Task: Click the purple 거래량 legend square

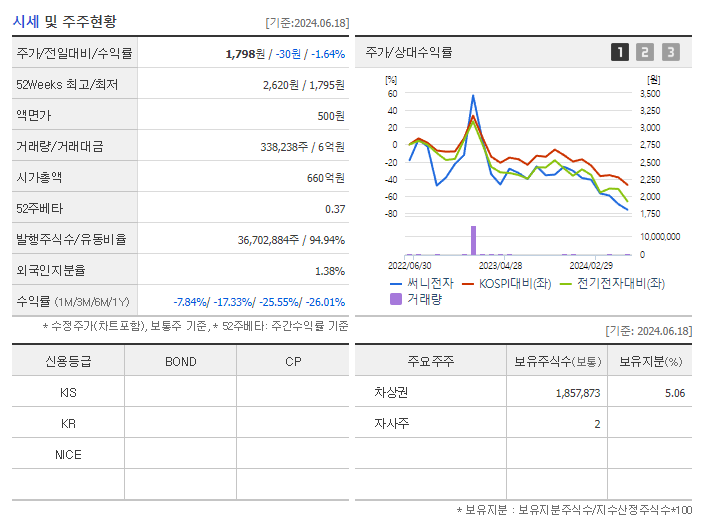Action: (396, 299)
